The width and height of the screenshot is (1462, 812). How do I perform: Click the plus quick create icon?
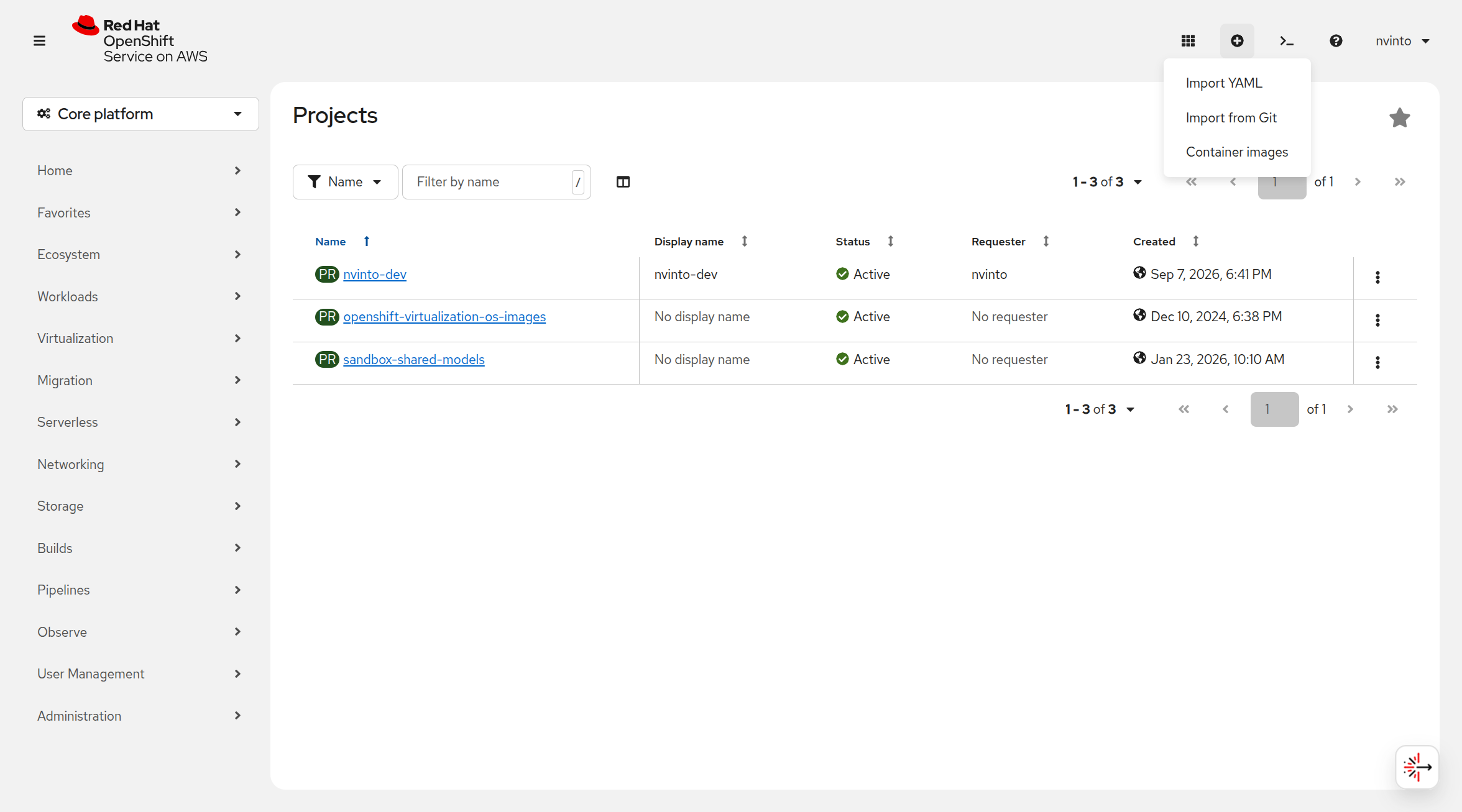[1237, 41]
